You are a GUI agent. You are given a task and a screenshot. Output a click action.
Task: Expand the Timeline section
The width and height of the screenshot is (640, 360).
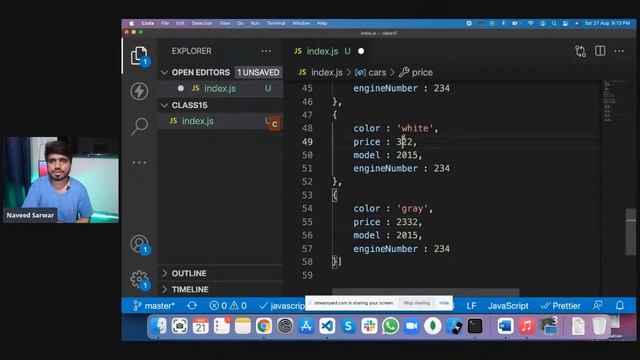(x=221, y=289)
